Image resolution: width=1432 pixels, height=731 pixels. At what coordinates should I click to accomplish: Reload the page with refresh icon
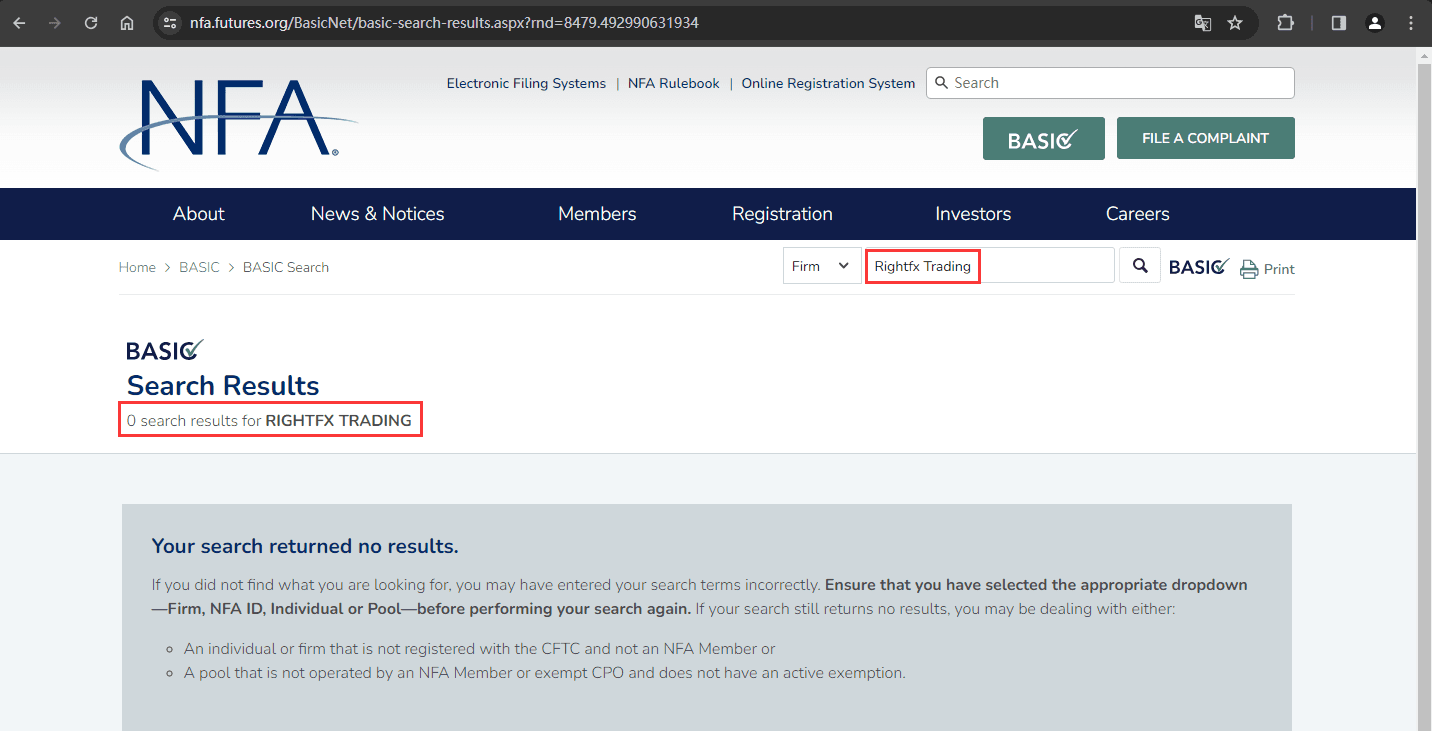pyautogui.click(x=91, y=23)
